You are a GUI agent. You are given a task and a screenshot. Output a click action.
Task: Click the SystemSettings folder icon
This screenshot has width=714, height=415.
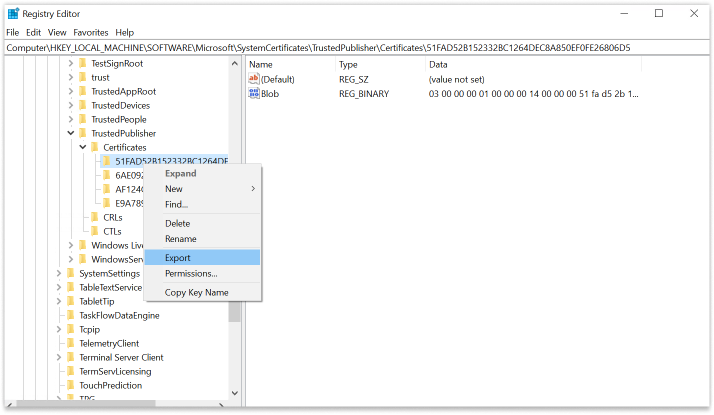pos(71,273)
